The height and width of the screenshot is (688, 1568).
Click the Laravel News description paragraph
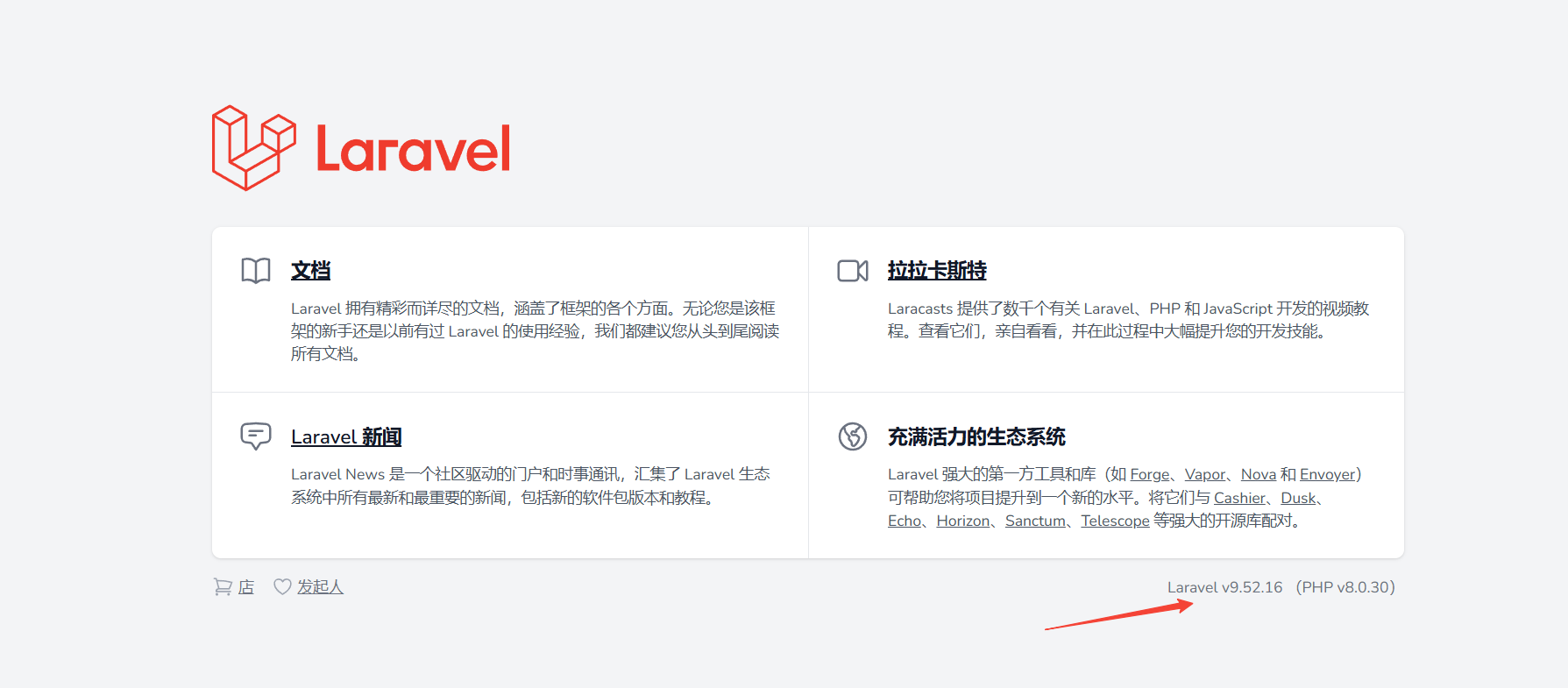[530, 486]
